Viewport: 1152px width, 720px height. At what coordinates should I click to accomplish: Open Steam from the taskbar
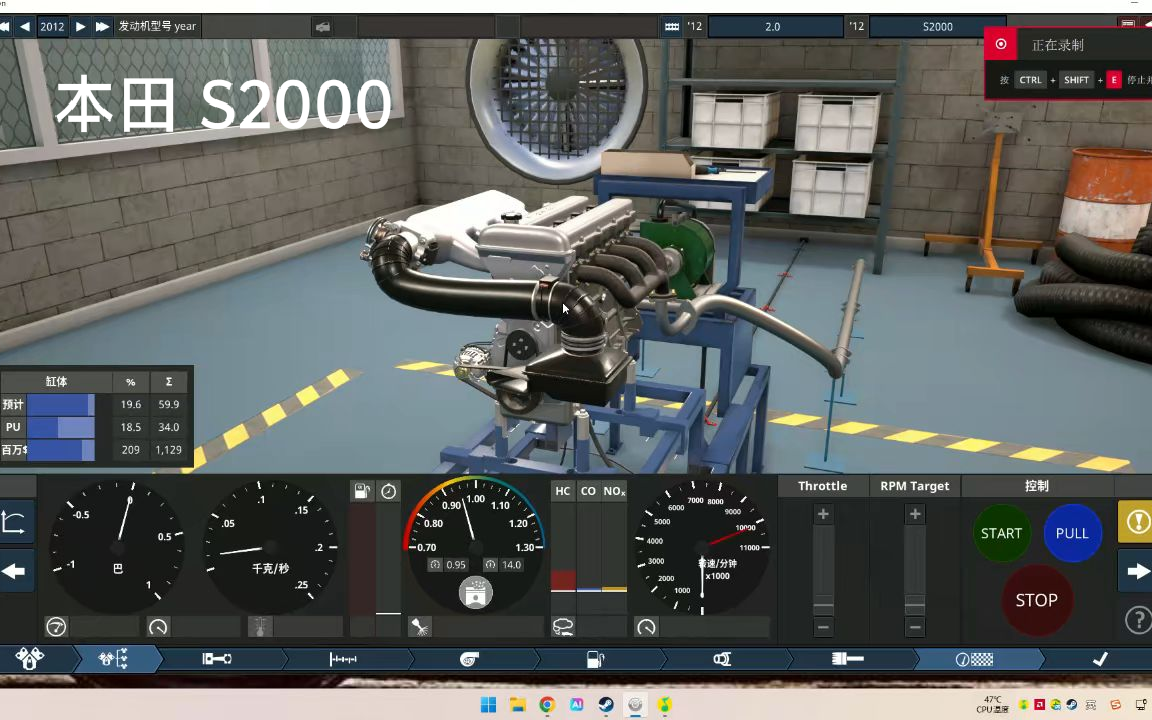click(606, 705)
